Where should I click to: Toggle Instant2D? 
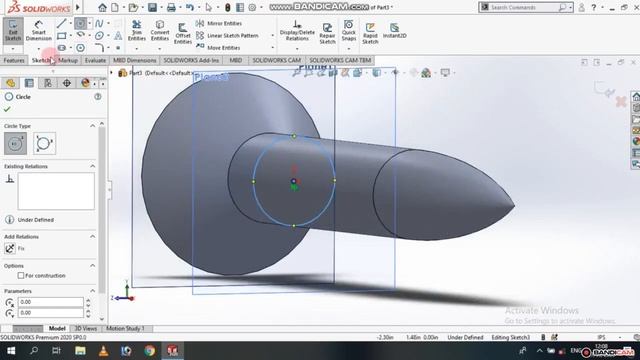tap(395, 31)
